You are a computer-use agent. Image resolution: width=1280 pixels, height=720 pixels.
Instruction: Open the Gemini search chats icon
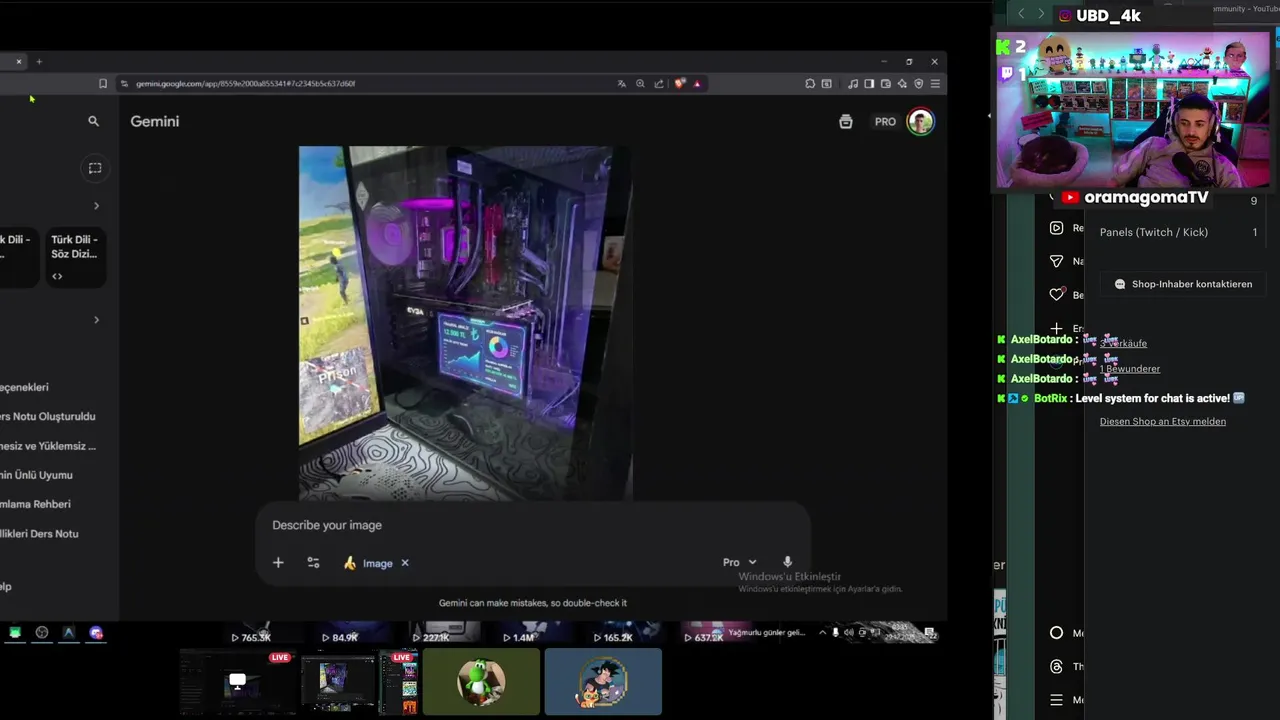coord(93,121)
